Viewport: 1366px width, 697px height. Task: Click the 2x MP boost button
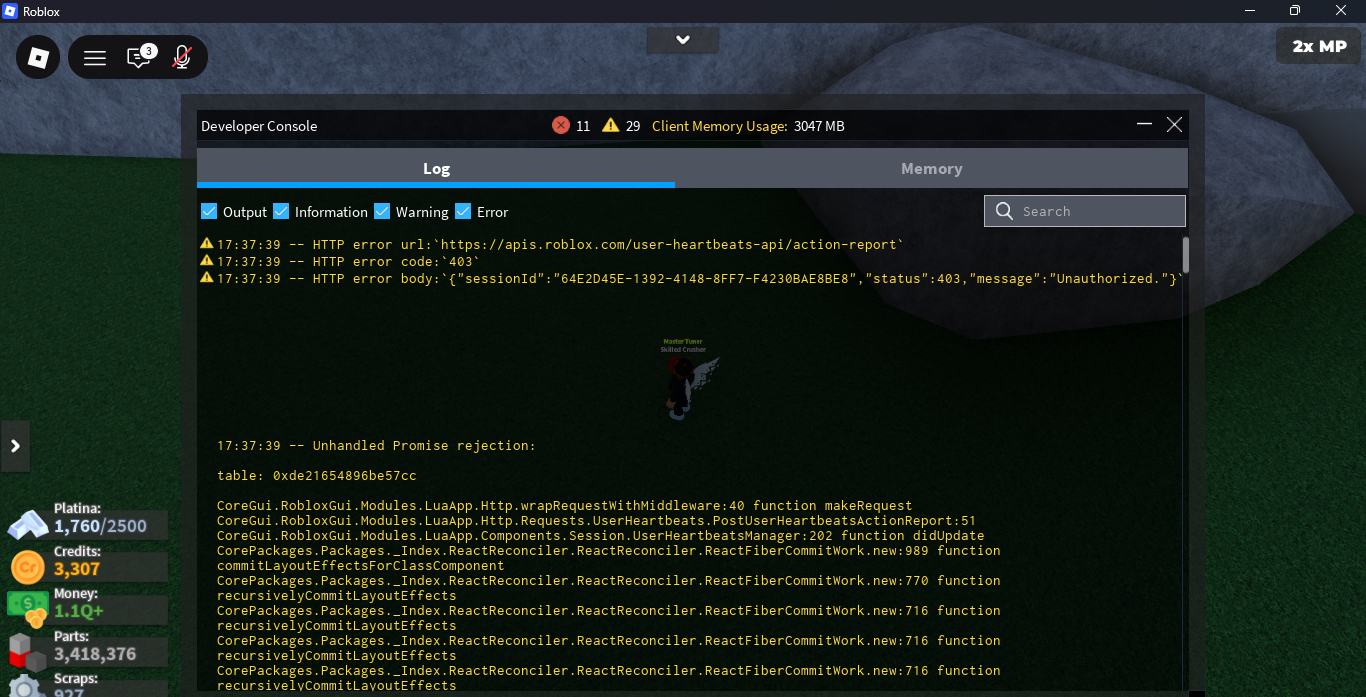tap(1318, 46)
